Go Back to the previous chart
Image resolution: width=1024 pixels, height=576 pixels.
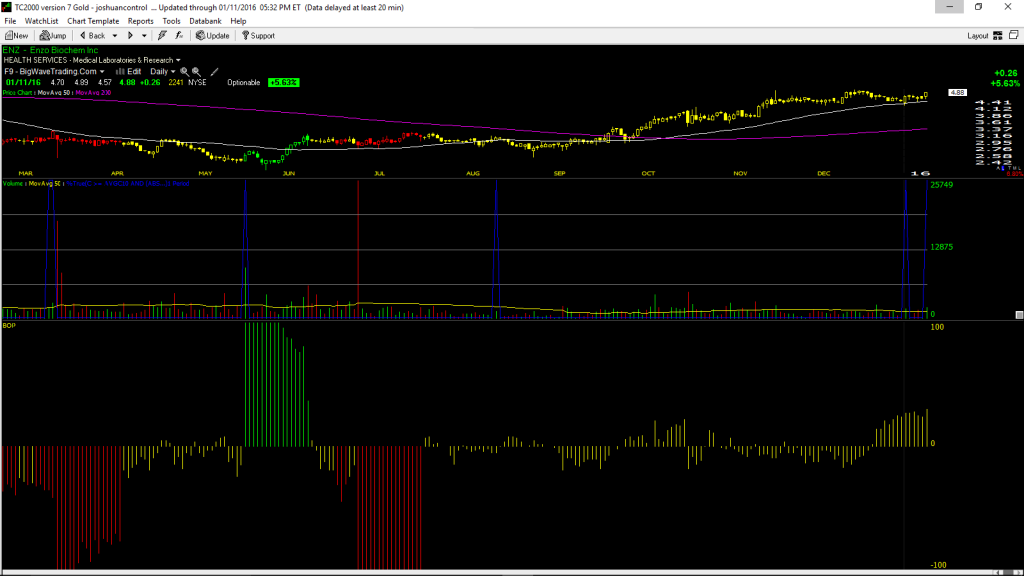[92, 36]
